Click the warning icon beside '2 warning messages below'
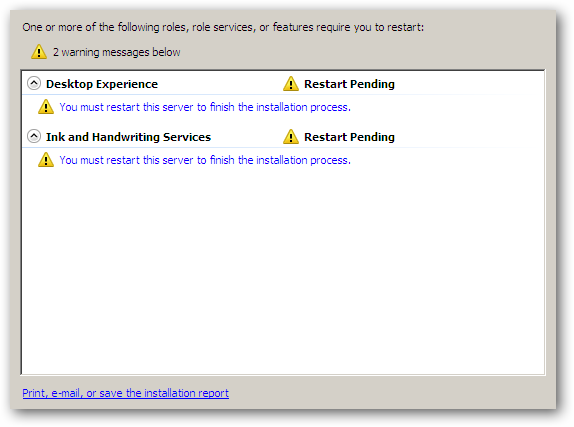Screen dimensions: 574x427 (x=39, y=52)
